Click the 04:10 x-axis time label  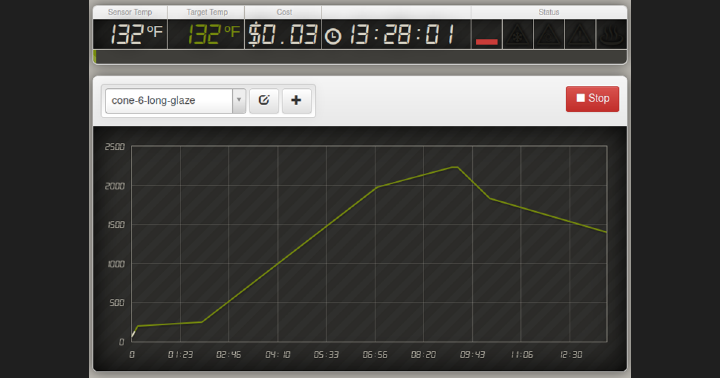[x=278, y=355]
